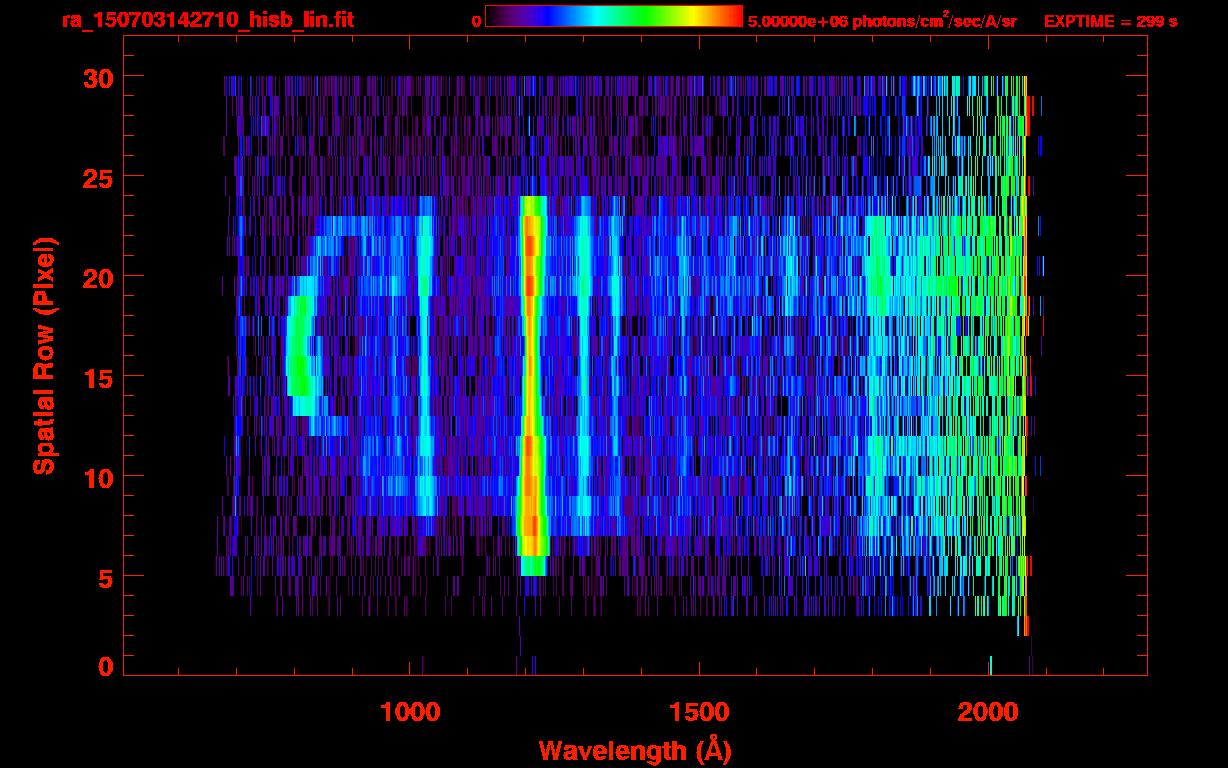Click the 5.00000e+06 photons/cm²/sec/A/sr label
1228x768 pixels.
[x=882, y=20]
